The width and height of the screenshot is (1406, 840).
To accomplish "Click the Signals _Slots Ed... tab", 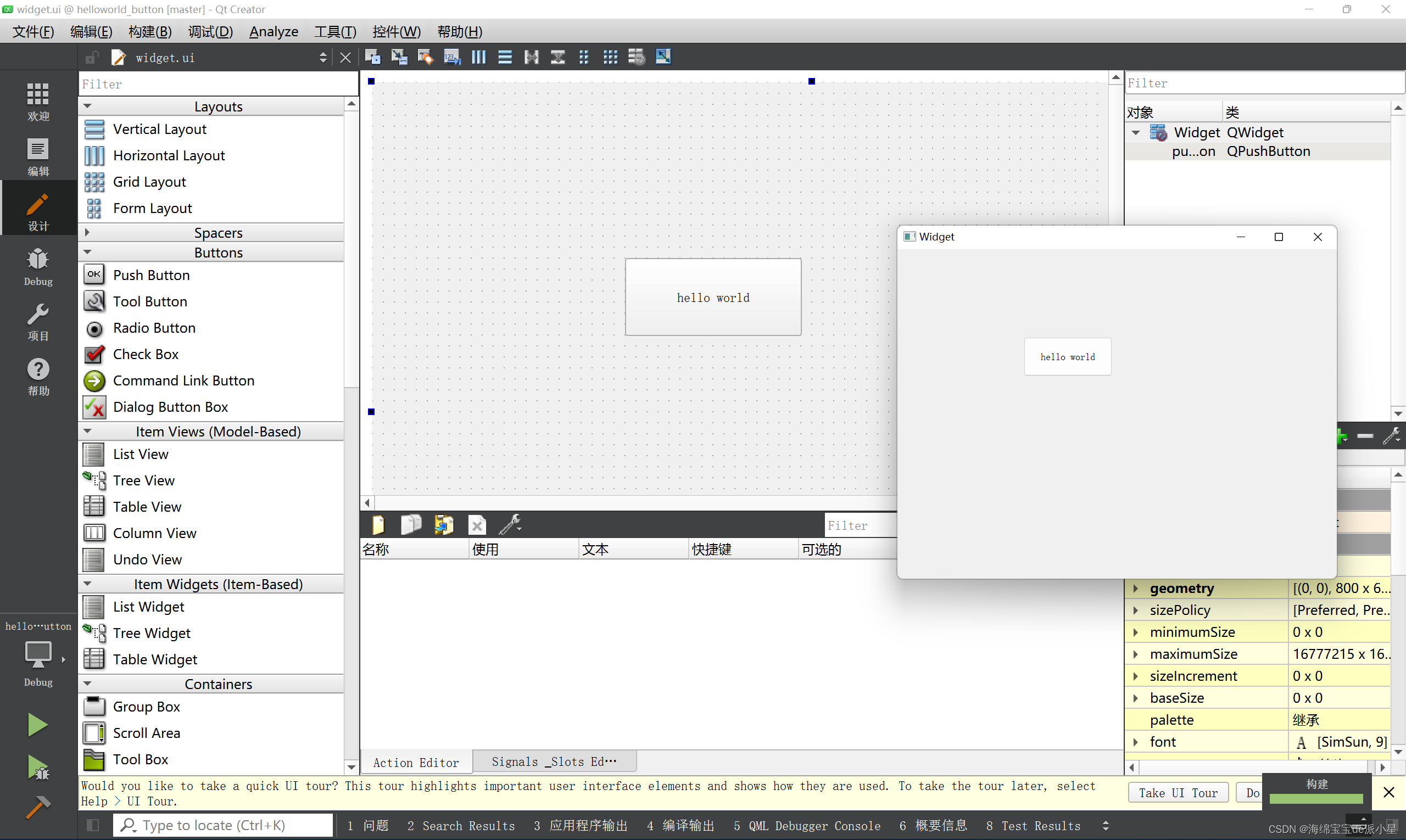I will [553, 762].
